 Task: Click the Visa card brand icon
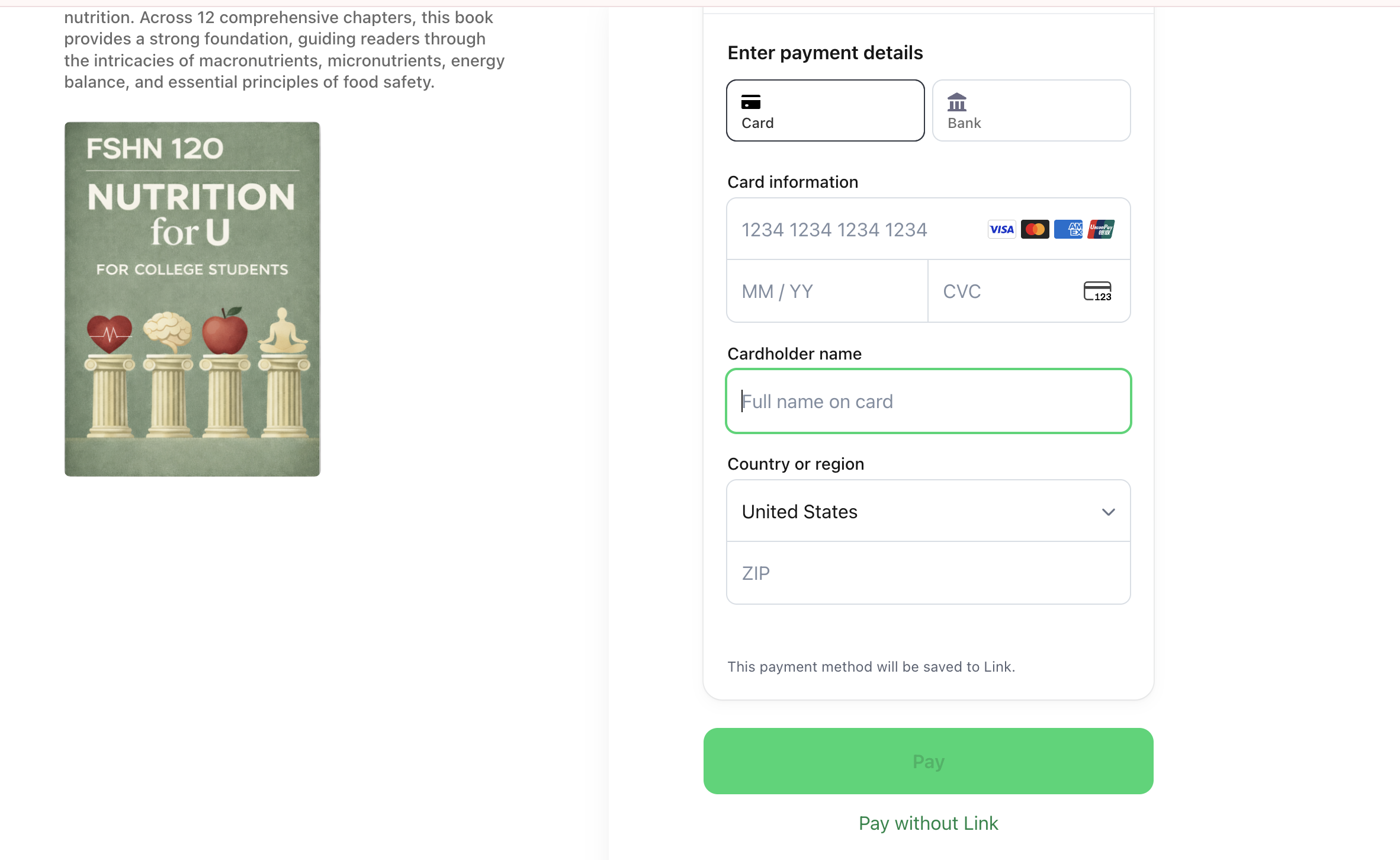coord(1001,229)
